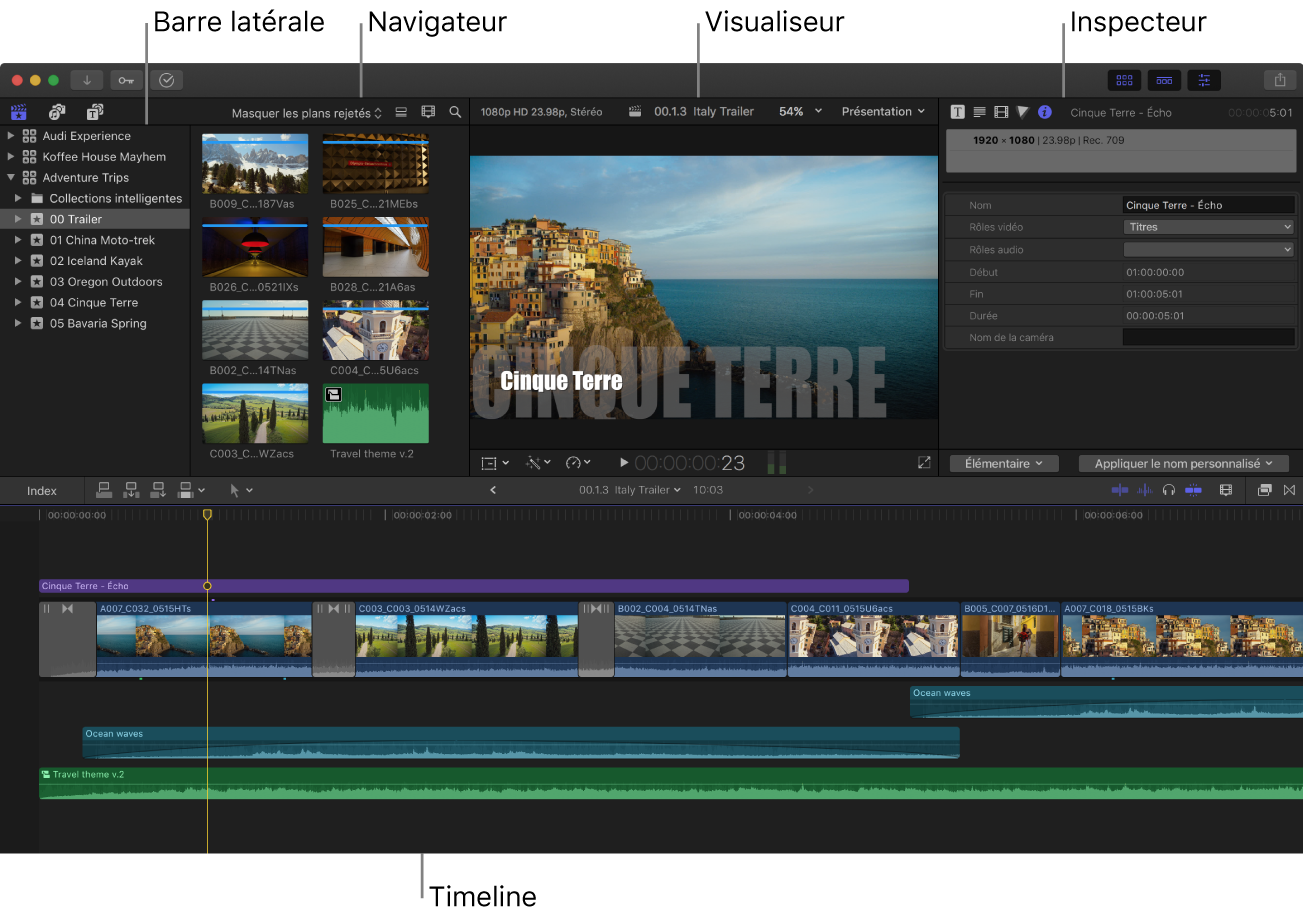Open the Médiathèque (clapboard) sidebar icon

click(x=18, y=111)
